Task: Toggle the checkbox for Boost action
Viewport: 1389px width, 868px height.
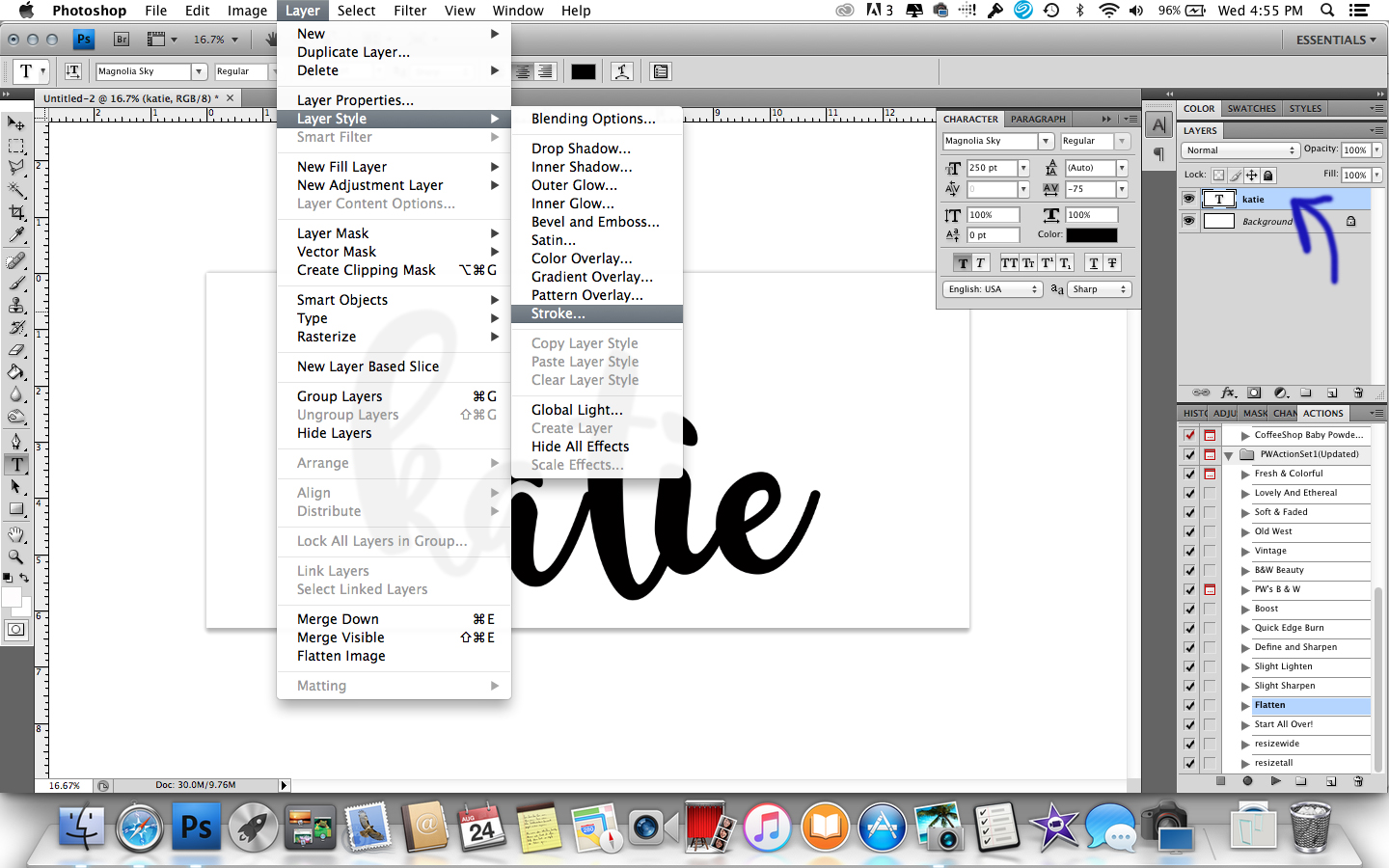Action: (1189, 609)
